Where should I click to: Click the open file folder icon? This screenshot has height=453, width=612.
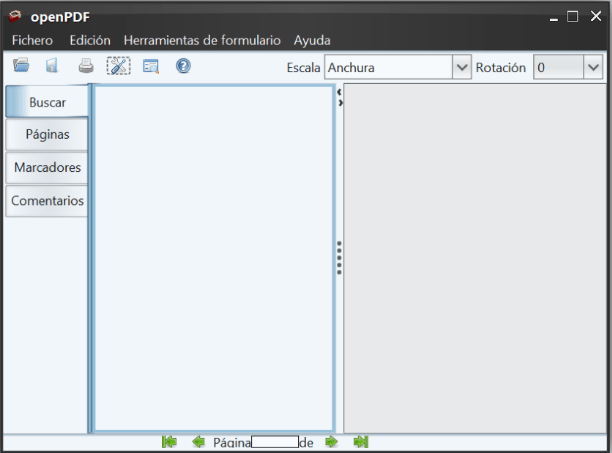21,67
